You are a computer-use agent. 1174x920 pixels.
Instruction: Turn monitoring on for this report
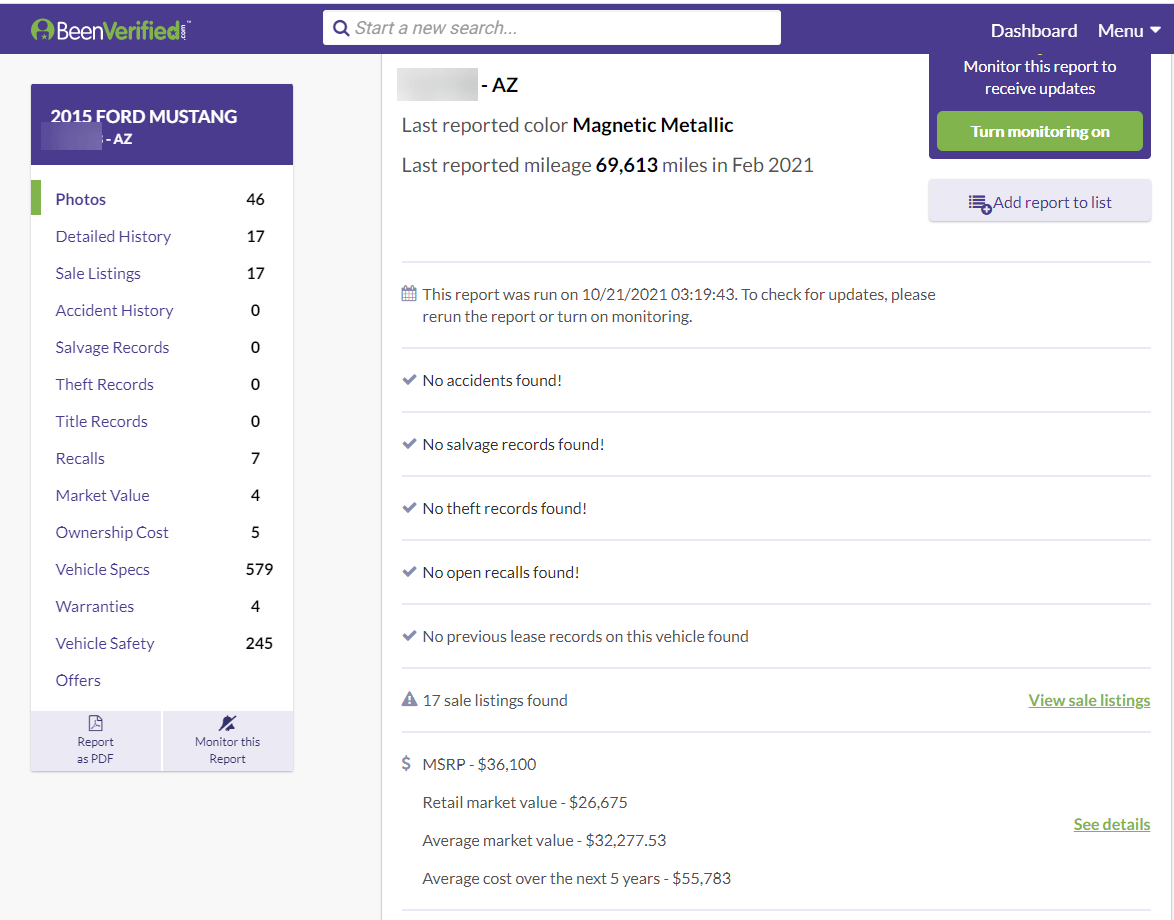click(x=1039, y=132)
